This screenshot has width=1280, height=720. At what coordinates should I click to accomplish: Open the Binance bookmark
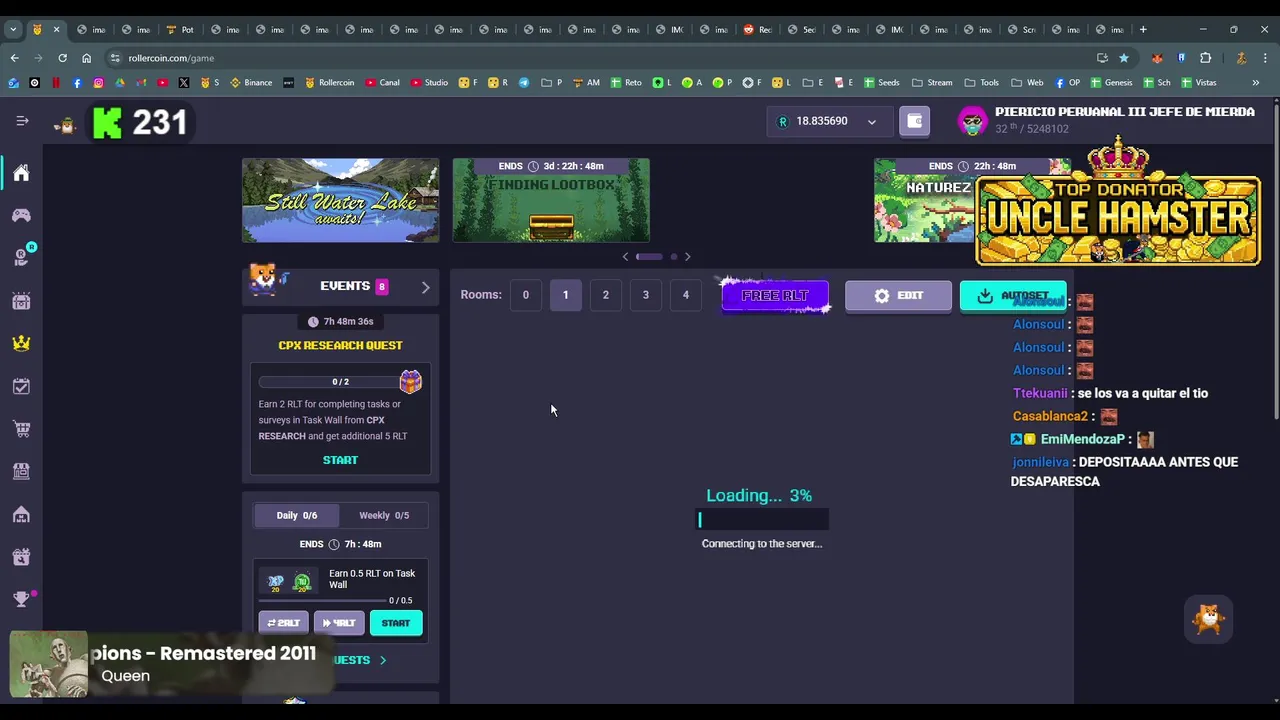[251, 82]
